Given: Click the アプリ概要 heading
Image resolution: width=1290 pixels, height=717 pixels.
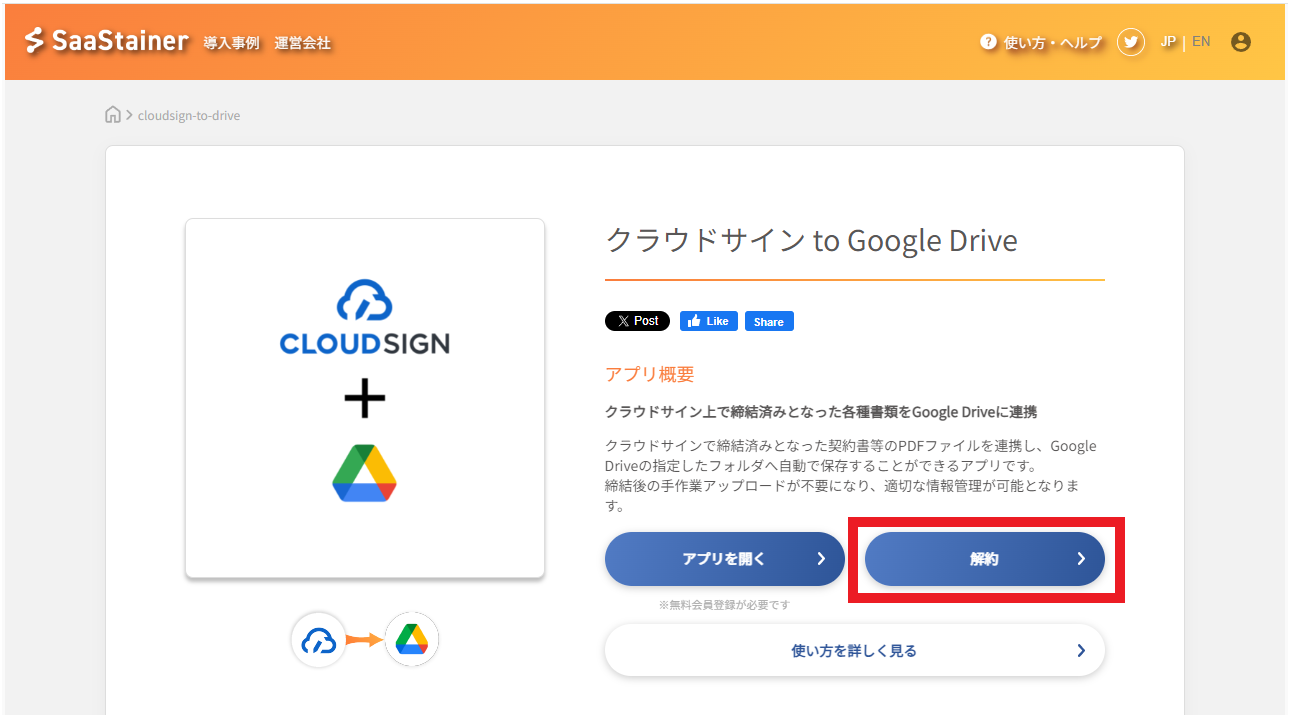Looking at the screenshot, I should (650, 375).
